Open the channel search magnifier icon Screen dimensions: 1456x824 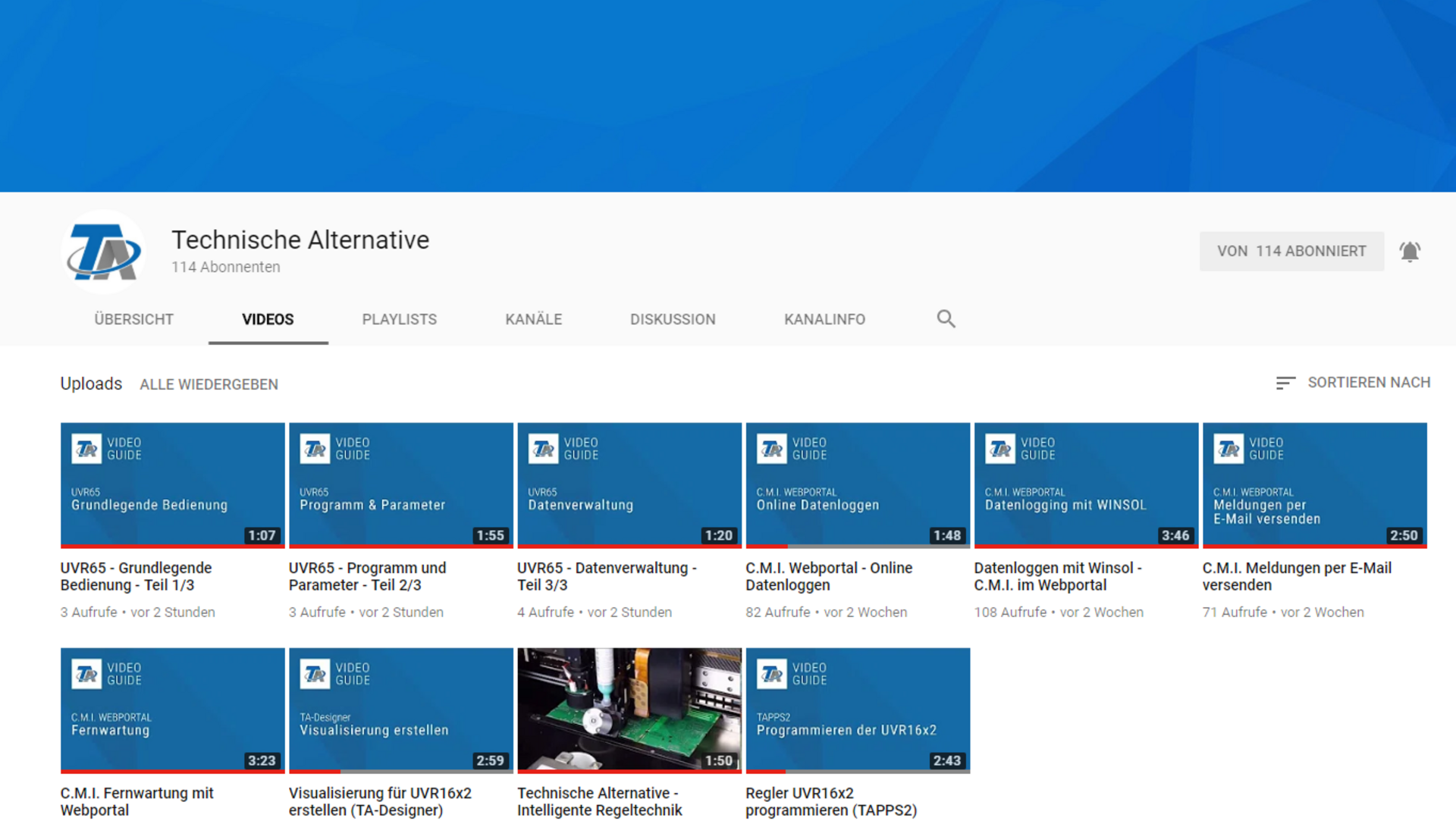[946, 319]
